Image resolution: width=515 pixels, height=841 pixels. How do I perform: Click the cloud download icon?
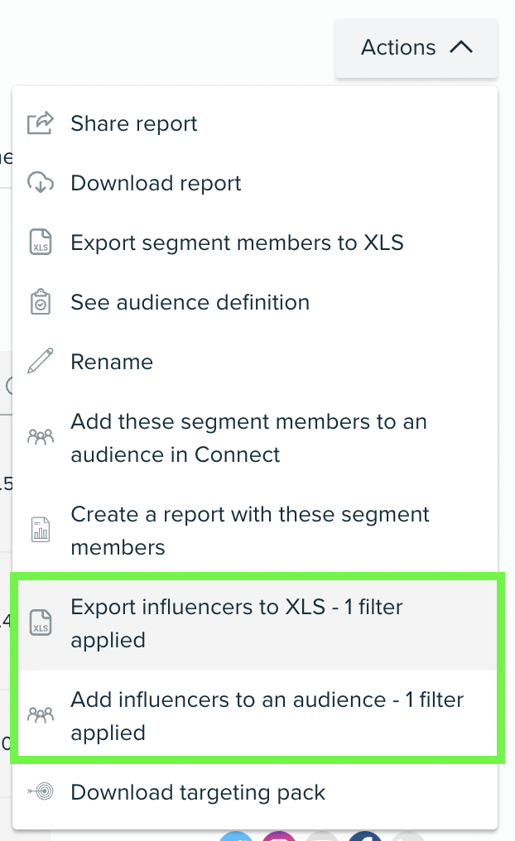click(x=40, y=183)
